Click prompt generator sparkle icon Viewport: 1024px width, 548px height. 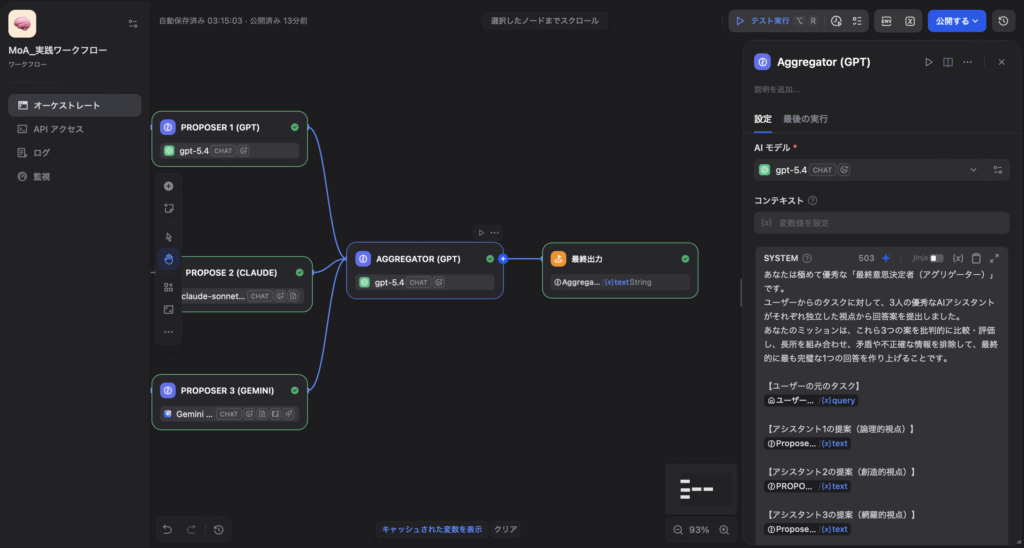click(886, 258)
